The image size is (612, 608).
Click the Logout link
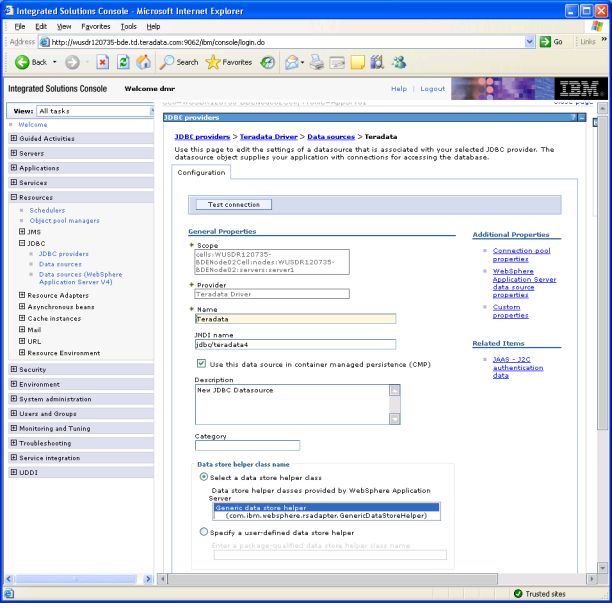(432, 89)
